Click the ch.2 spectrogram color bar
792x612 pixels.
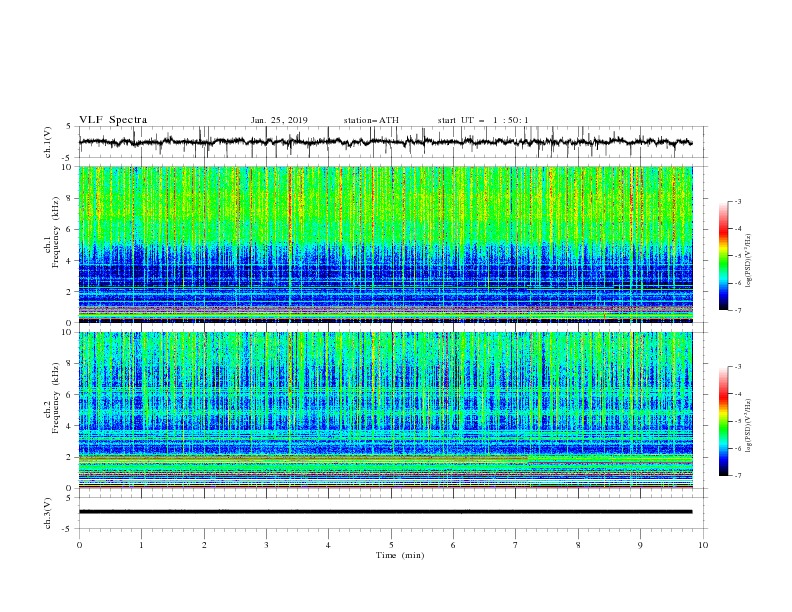pos(723,421)
